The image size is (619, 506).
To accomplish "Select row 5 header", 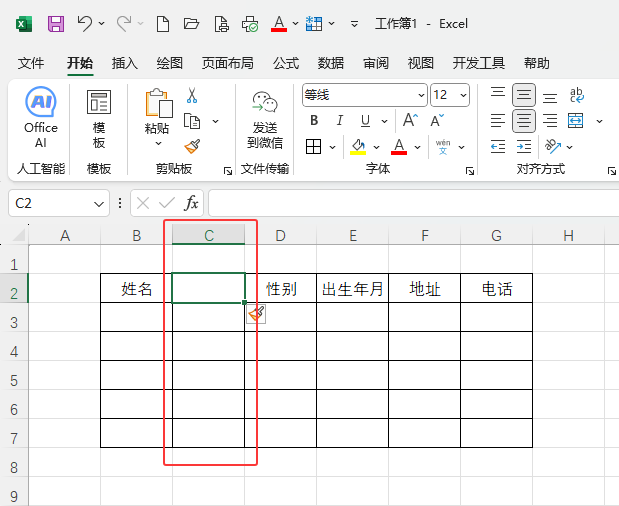I will (14, 380).
